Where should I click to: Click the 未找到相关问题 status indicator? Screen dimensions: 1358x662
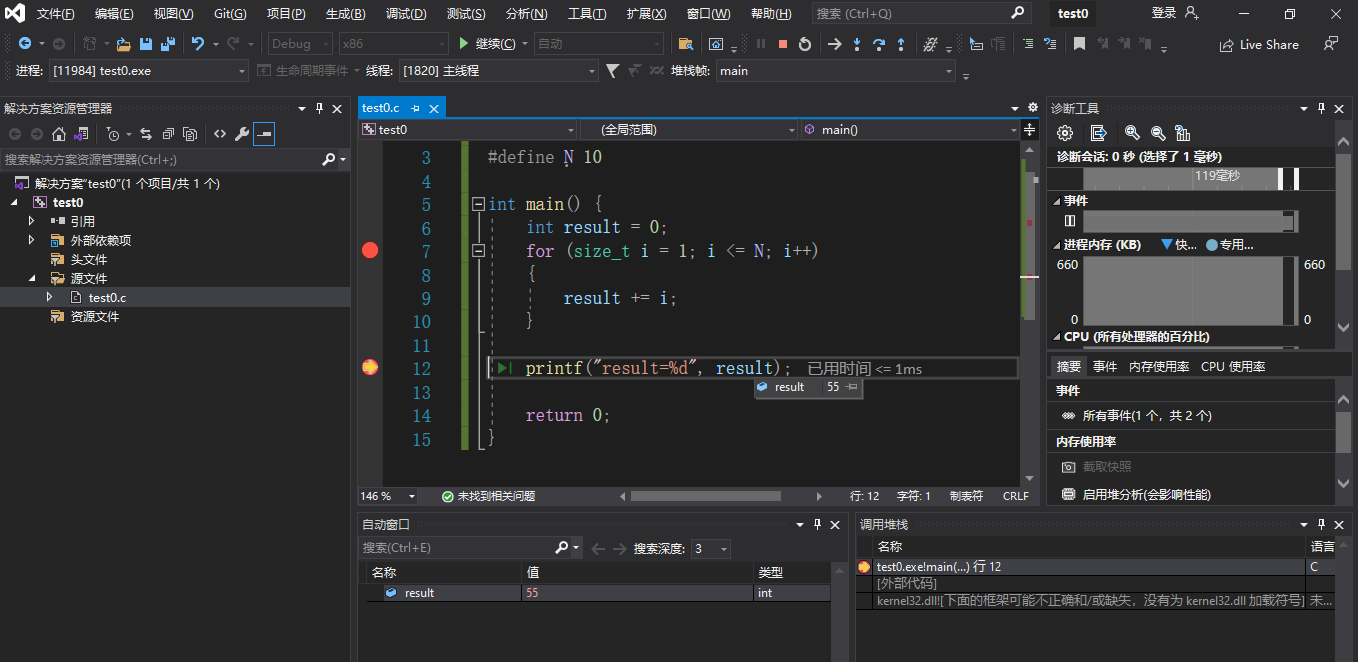pos(488,496)
